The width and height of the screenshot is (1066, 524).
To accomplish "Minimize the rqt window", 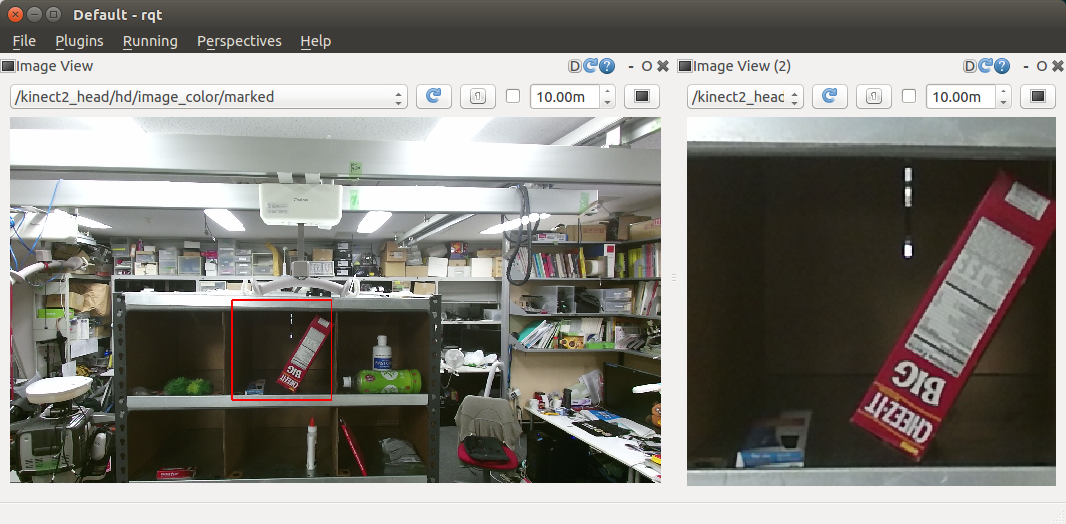I will pos(35,14).
